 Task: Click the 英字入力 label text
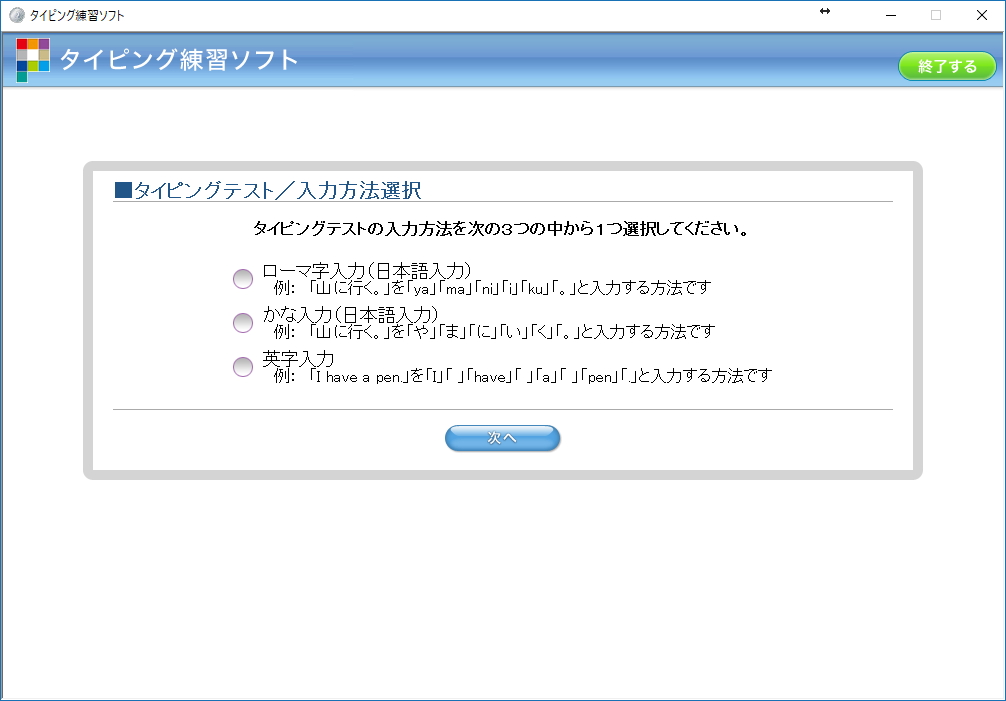(x=296, y=359)
